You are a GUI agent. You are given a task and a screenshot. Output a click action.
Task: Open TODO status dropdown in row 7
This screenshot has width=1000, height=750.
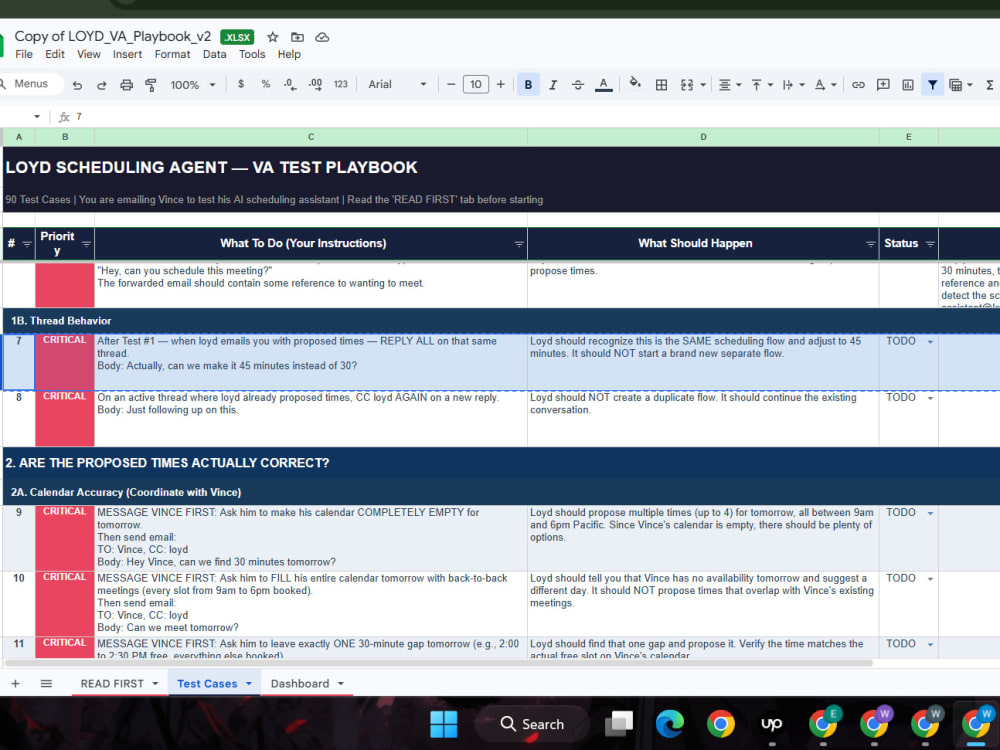tap(930, 342)
